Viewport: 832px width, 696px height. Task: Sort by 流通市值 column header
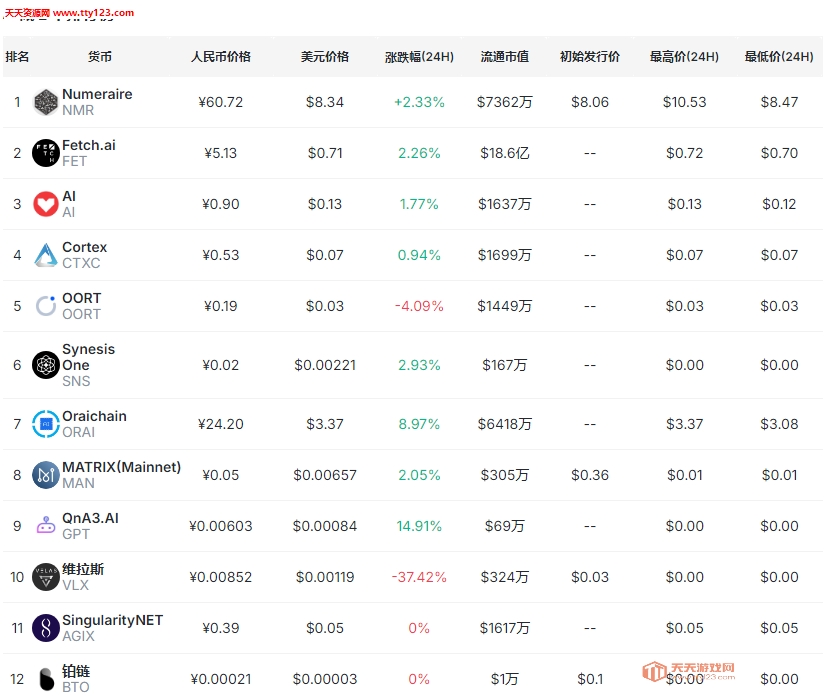505,57
